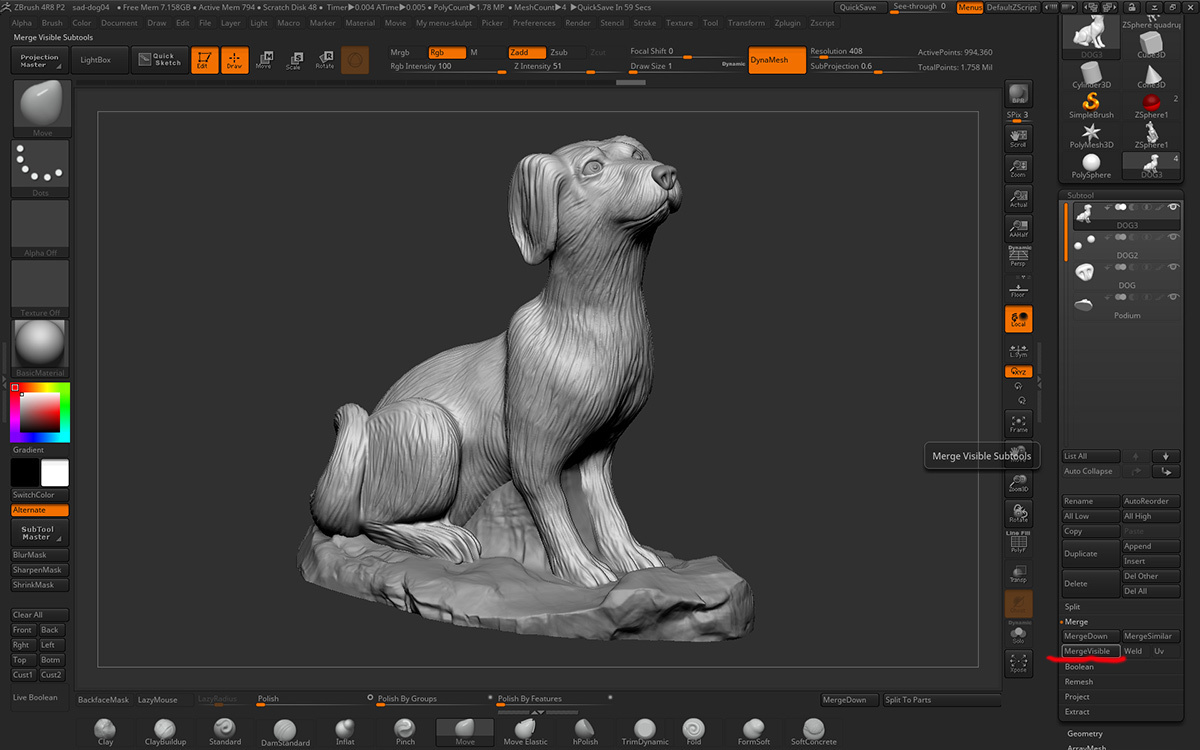
Task: Open the Preferences menu
Action: (534, 23)
